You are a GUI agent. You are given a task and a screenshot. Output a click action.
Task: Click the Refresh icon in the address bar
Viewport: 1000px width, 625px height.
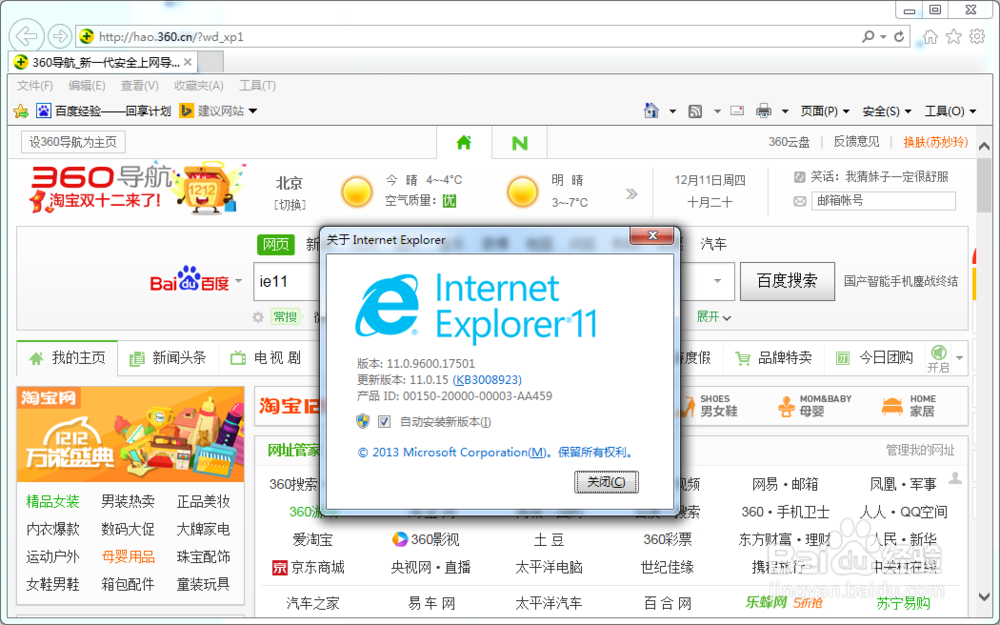(899, 36)
